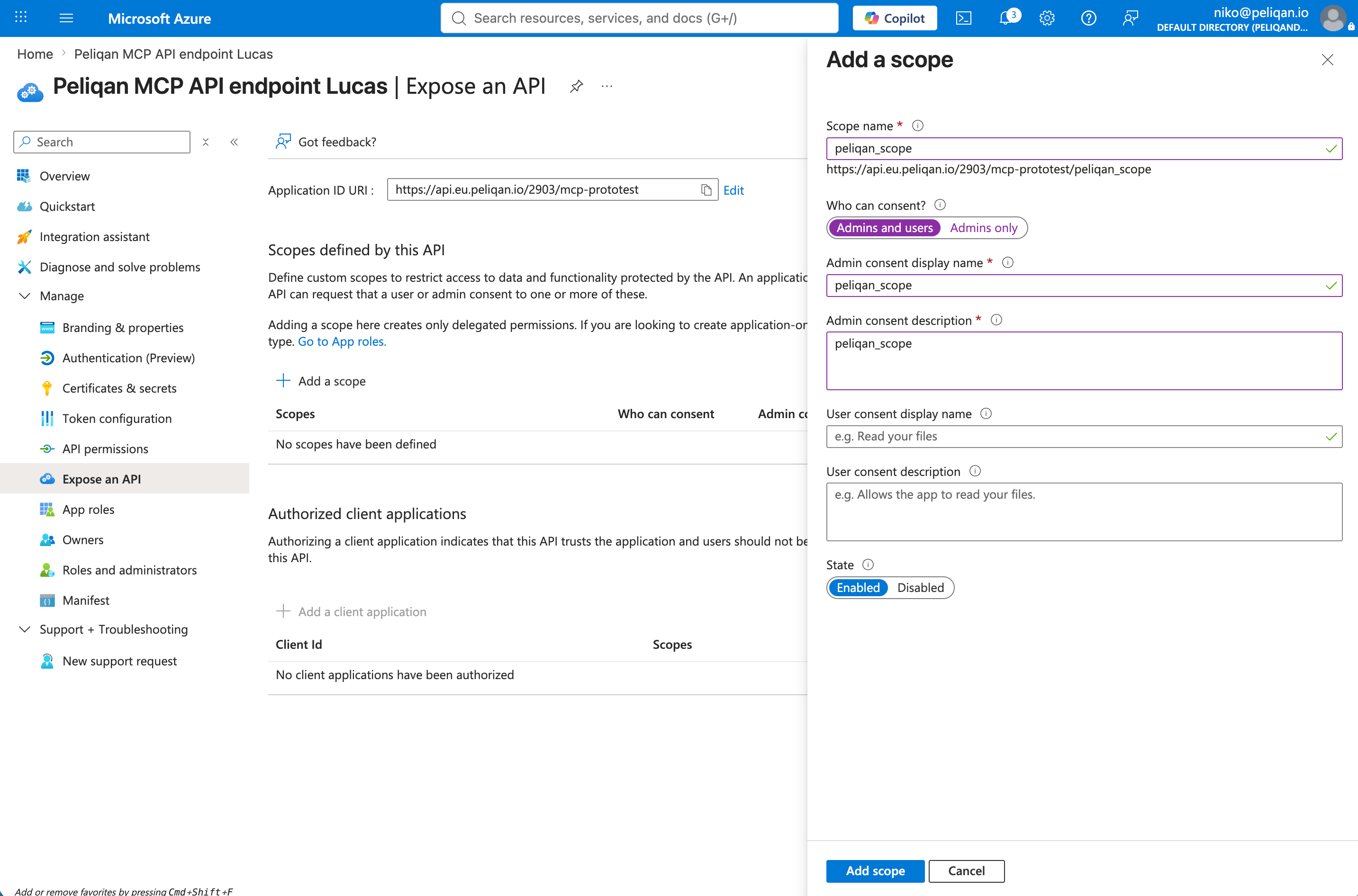Copy the Application ID URI to clipboard

[x=706, y=190]
